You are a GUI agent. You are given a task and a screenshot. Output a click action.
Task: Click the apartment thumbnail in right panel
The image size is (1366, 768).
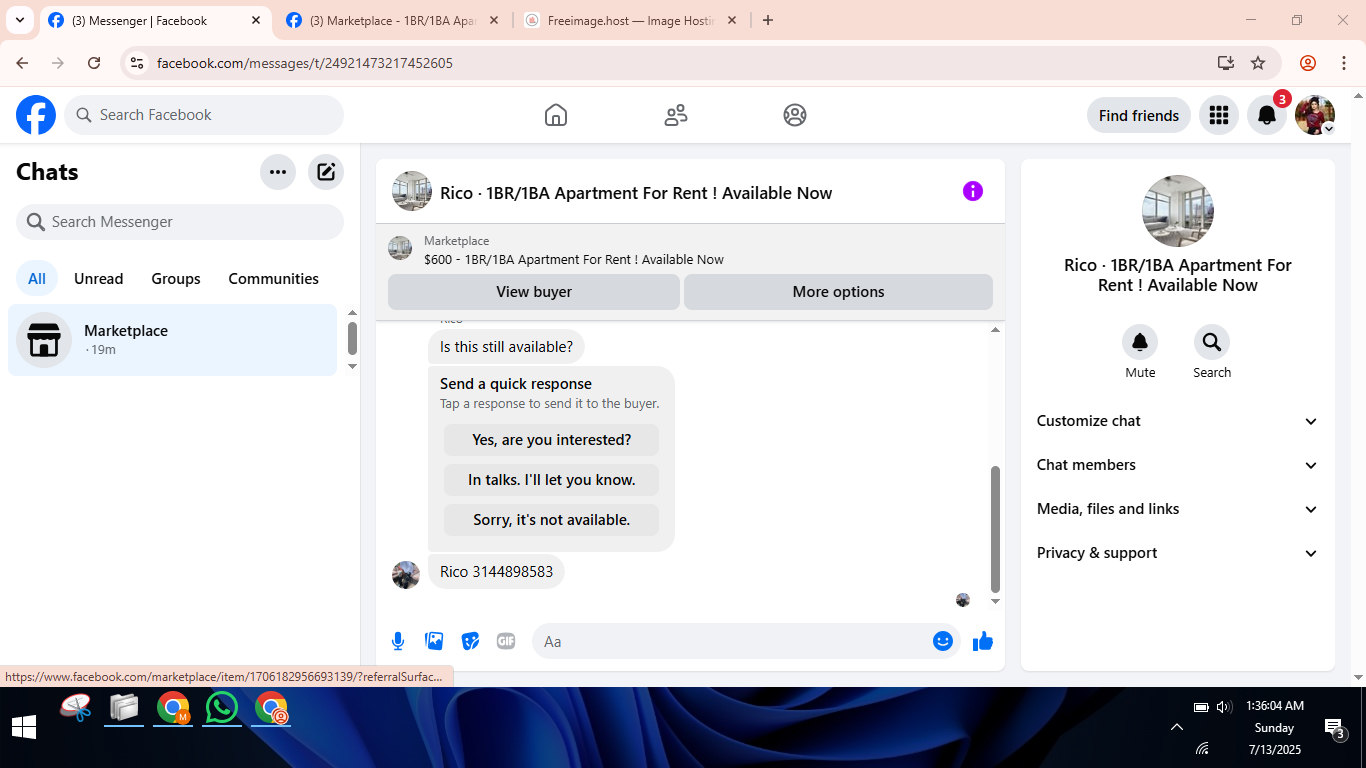pos(1178,211)
